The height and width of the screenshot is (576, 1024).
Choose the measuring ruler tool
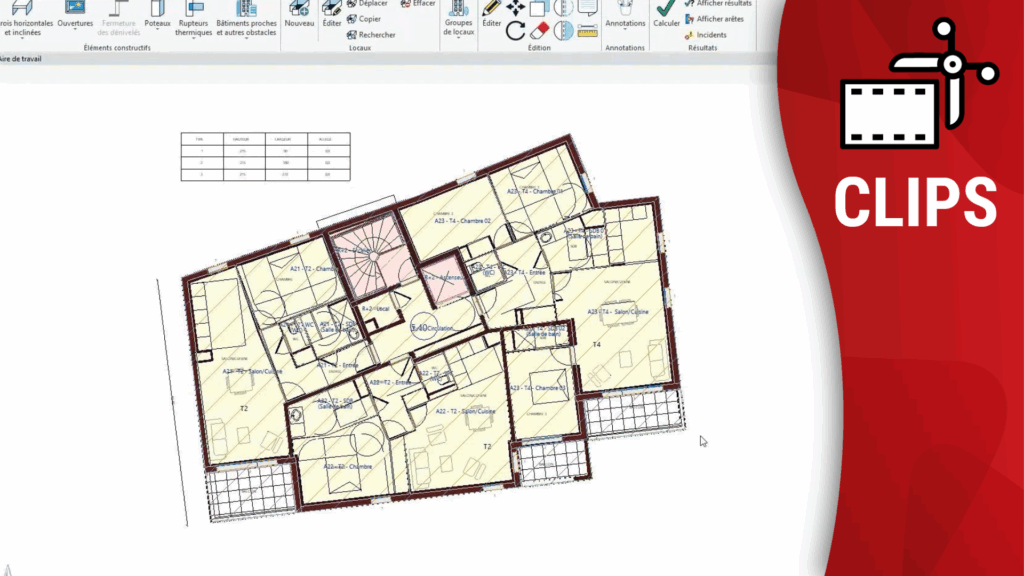click(586, 30)
